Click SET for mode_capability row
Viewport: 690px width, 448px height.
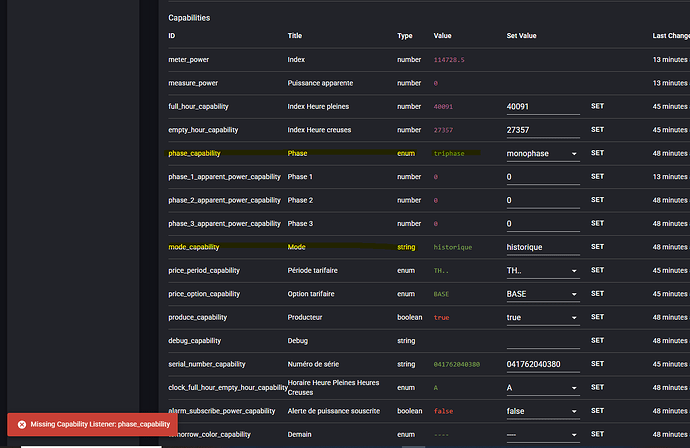coord(597,246)
